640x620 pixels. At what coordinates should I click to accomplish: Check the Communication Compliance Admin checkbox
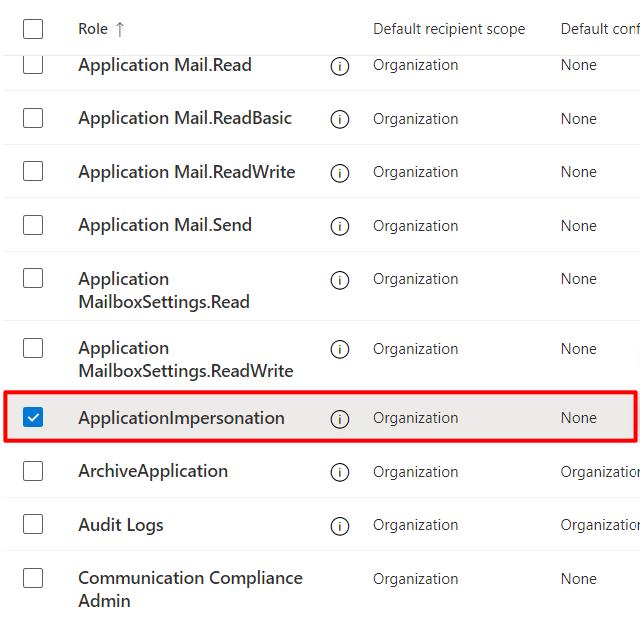tap(33, 578)
